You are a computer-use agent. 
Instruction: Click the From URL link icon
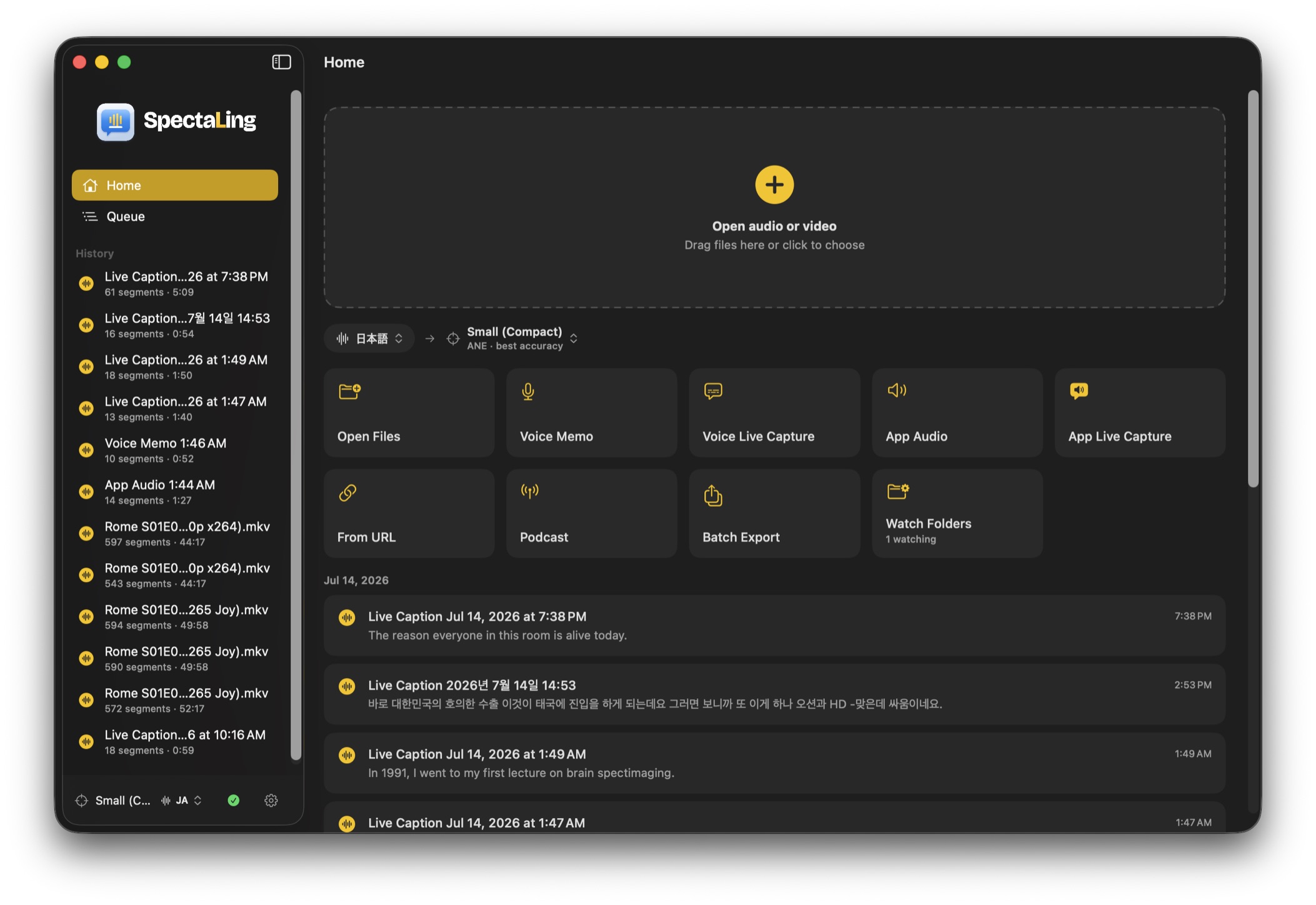pos(347,492)
